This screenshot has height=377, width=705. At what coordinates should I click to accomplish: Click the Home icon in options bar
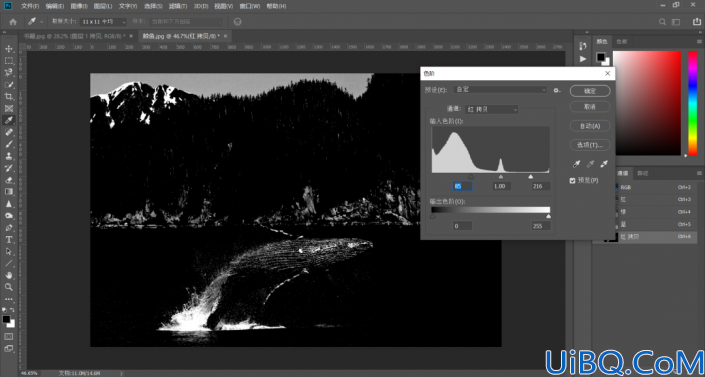tap(13, 22)
